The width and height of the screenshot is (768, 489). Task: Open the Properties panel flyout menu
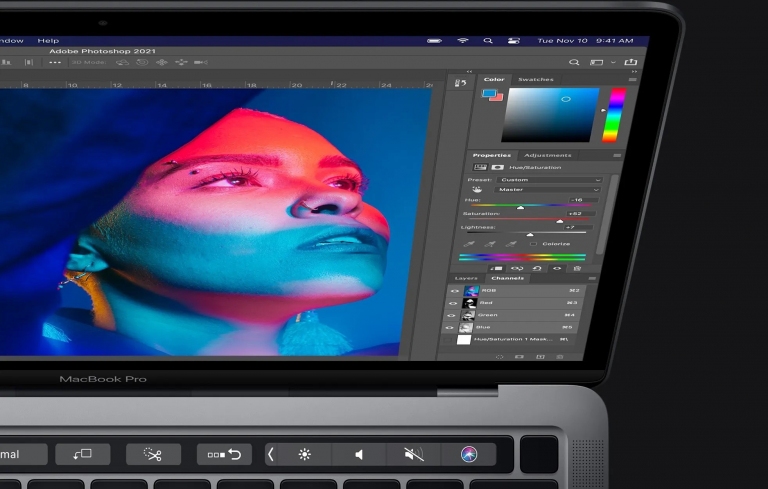coord(617,155)
